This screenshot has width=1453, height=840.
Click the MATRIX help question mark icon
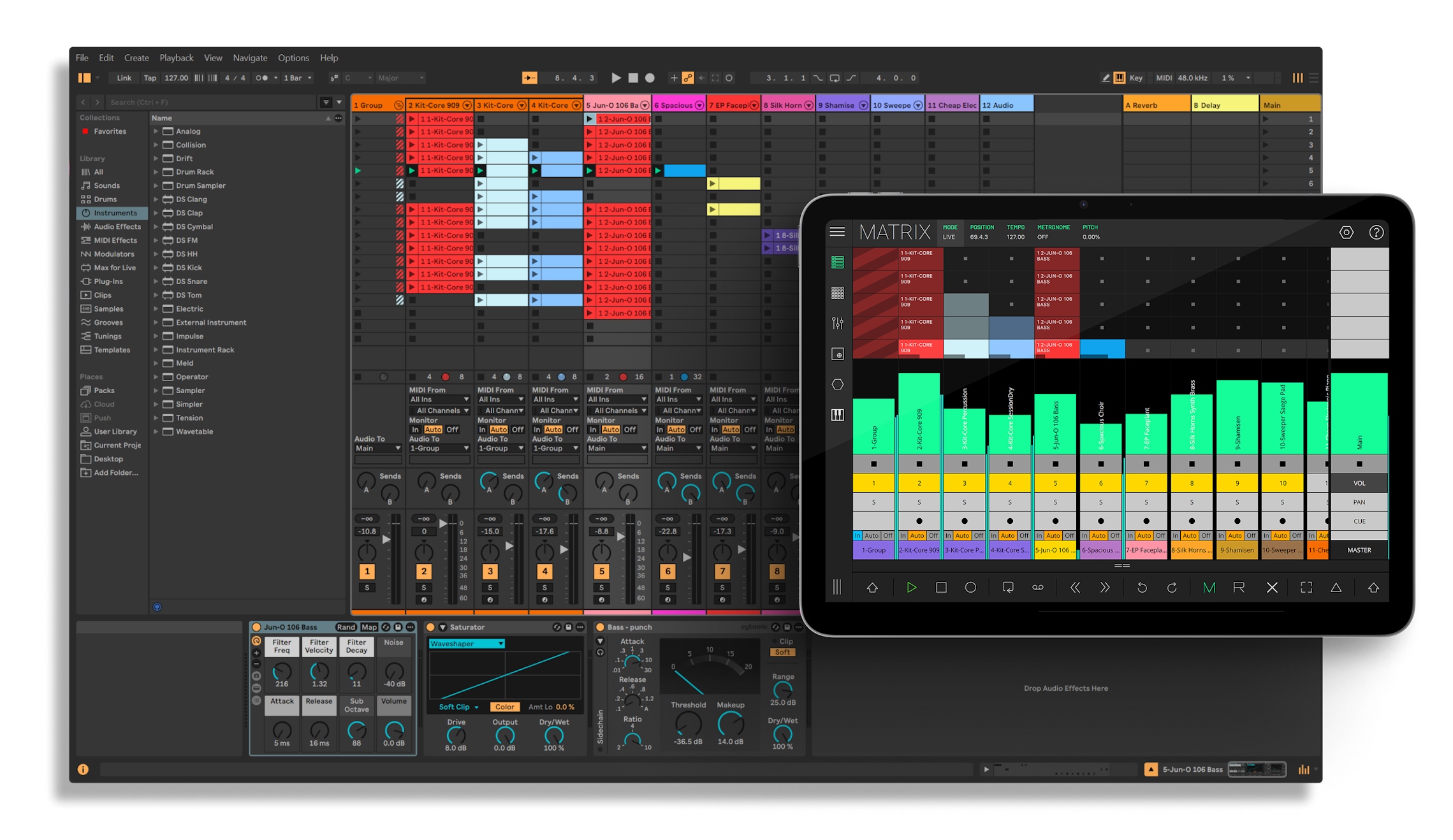pyautogui.click(x=1376, y=233)
